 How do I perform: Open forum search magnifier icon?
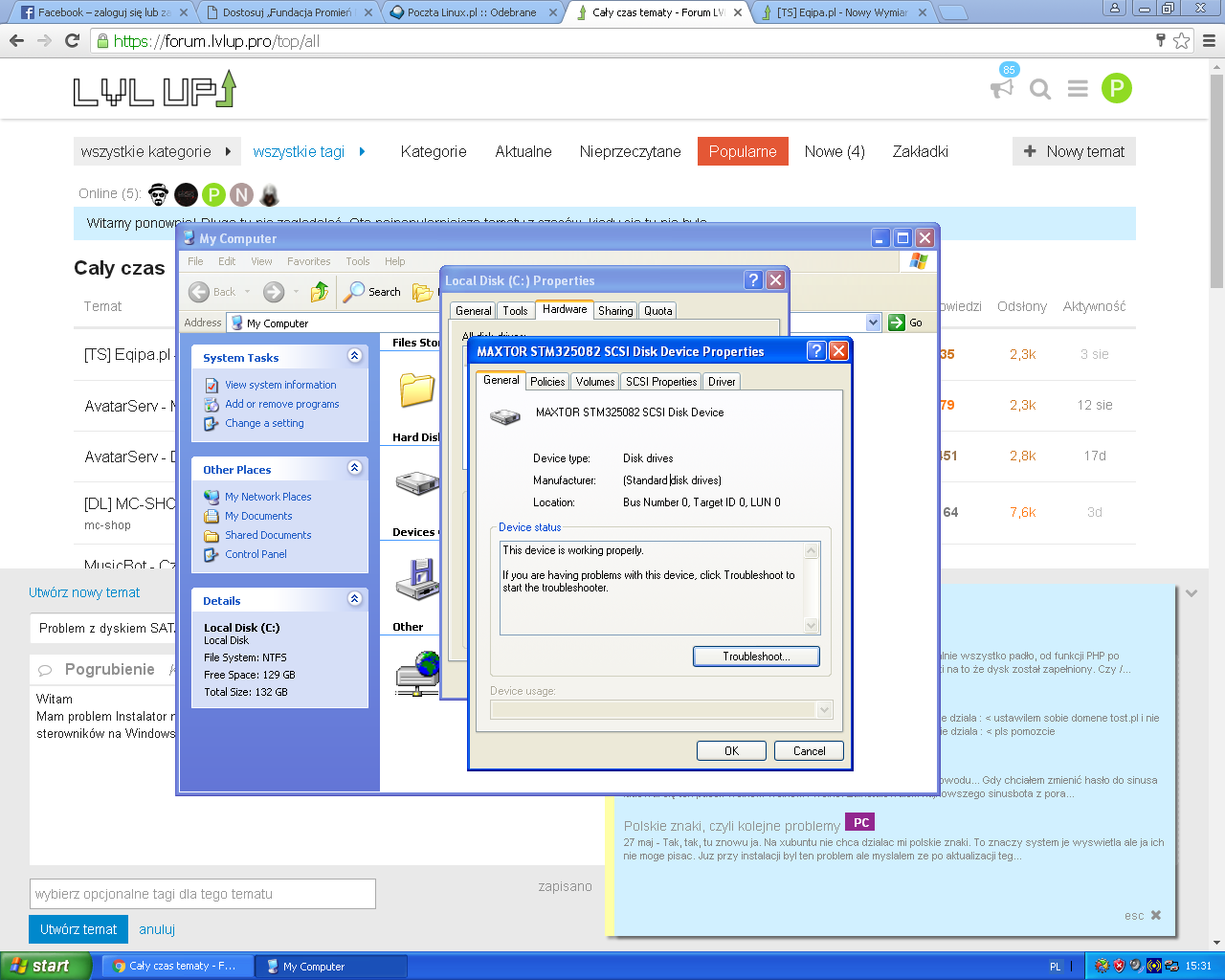pyautogui.click(x=1040, y=89)
